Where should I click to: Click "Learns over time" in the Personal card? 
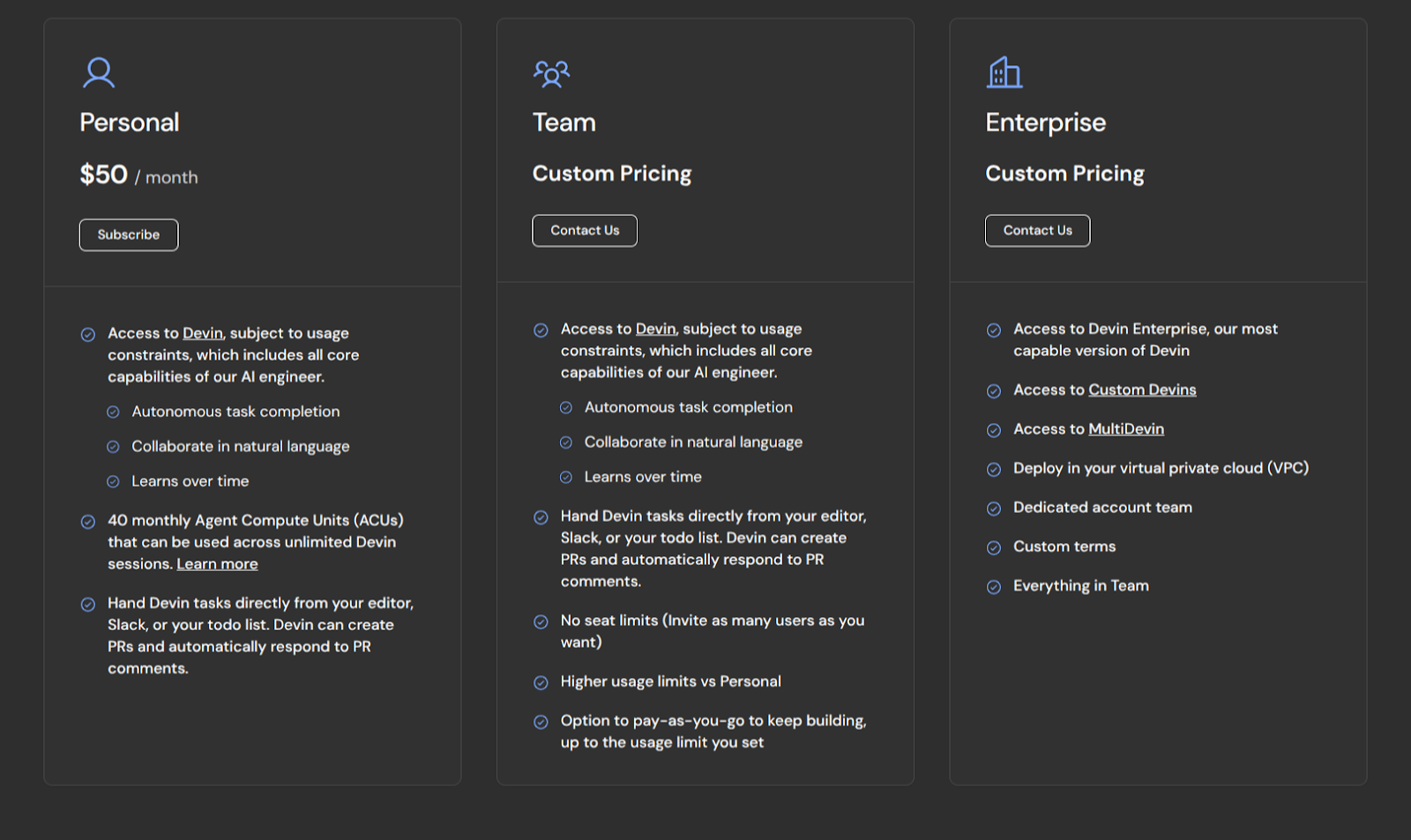190,481
